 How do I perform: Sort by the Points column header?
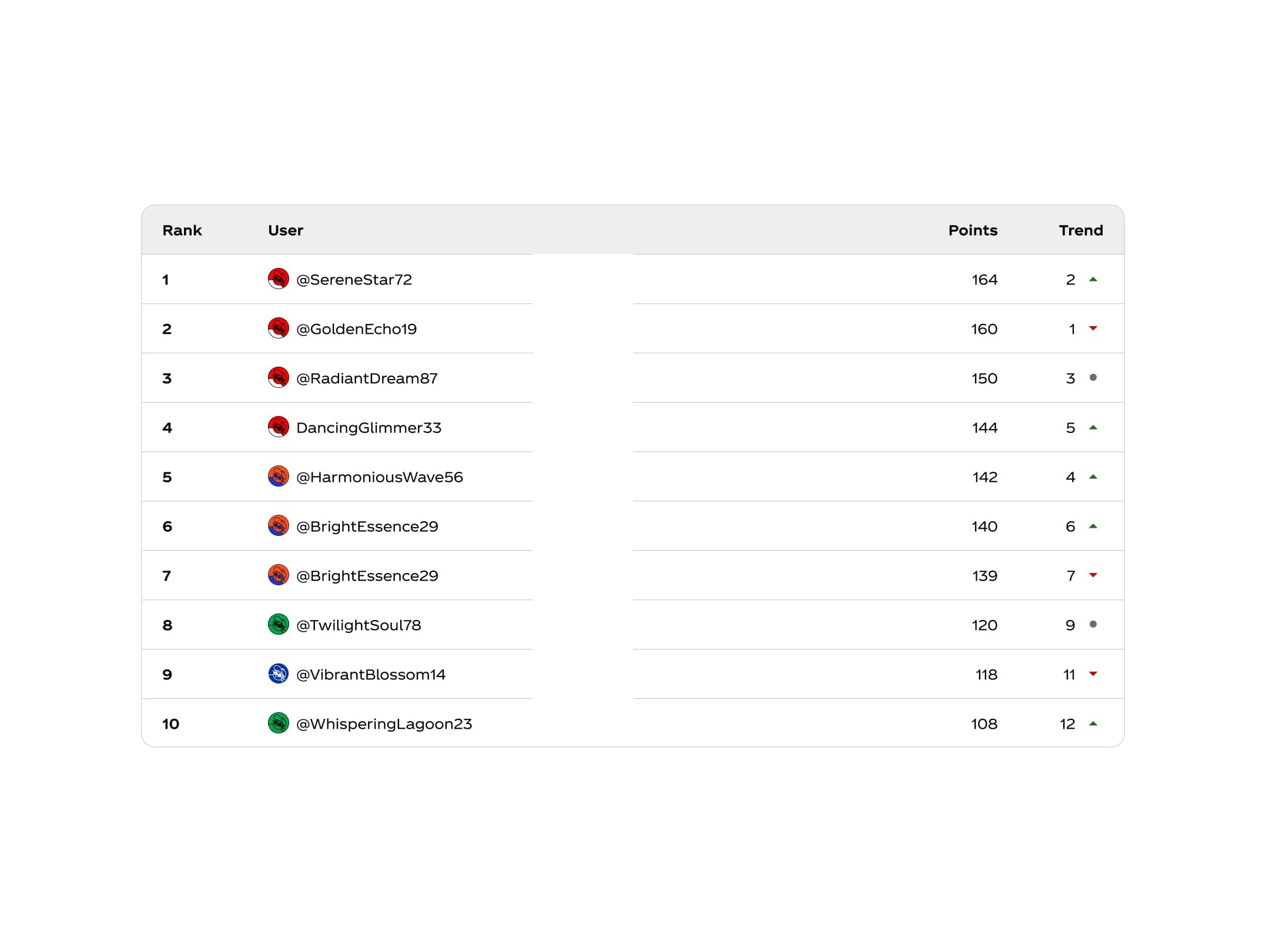pyautogui.click(x=972, y=230)
